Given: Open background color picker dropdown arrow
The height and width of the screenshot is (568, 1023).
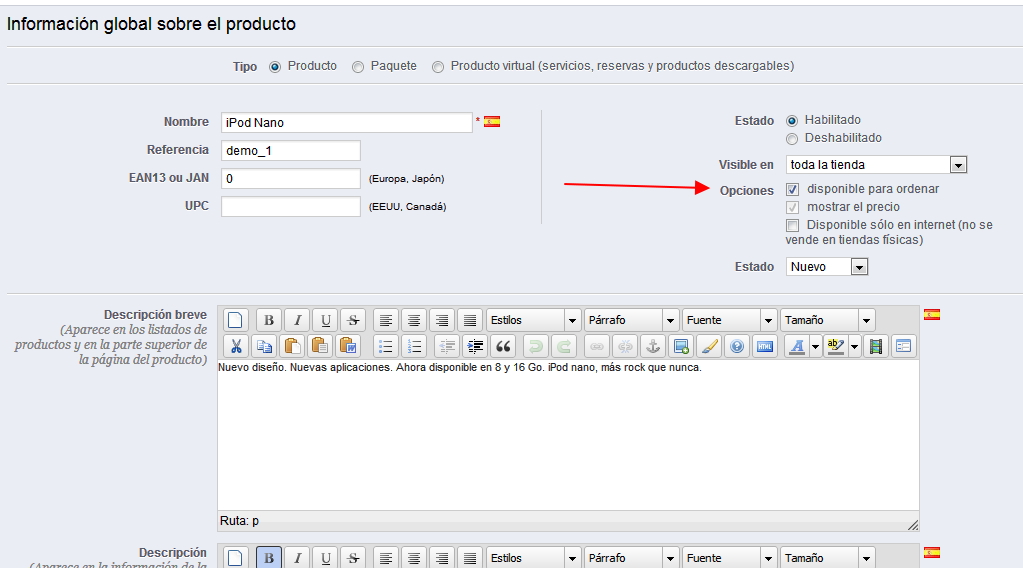Looking at the screenshot, I should (854, 346).
